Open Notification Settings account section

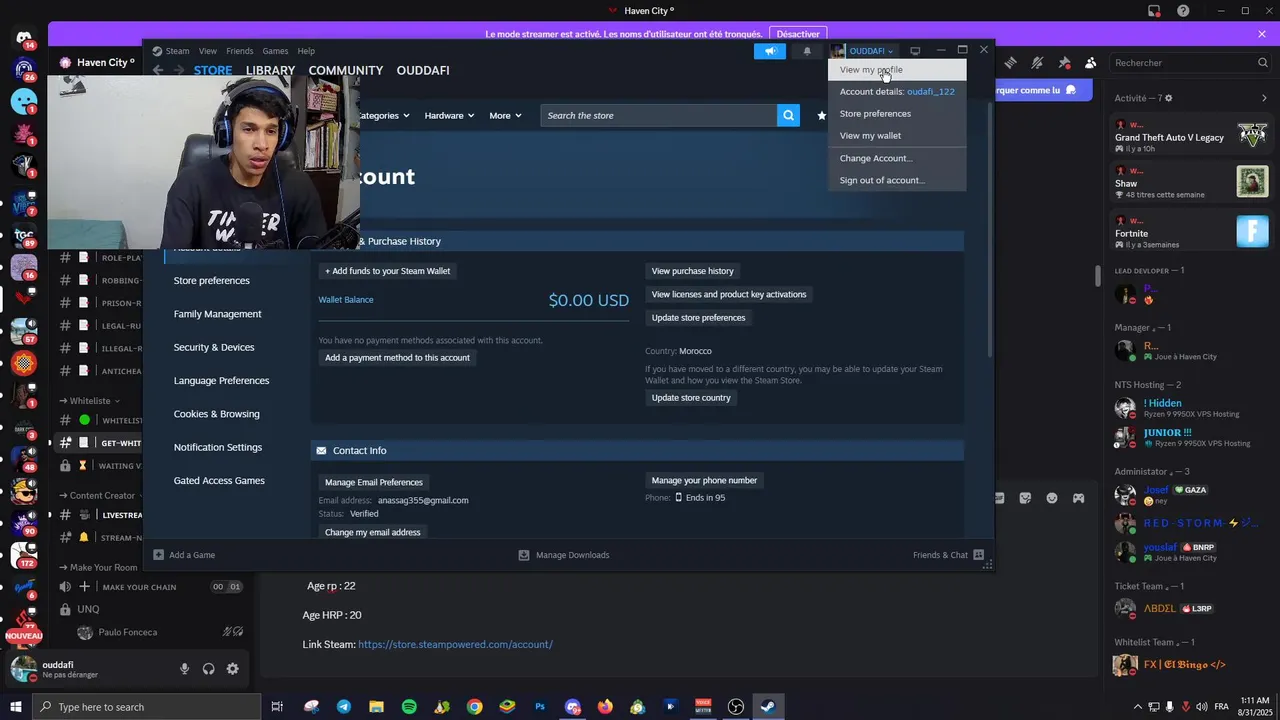[217, 447]
